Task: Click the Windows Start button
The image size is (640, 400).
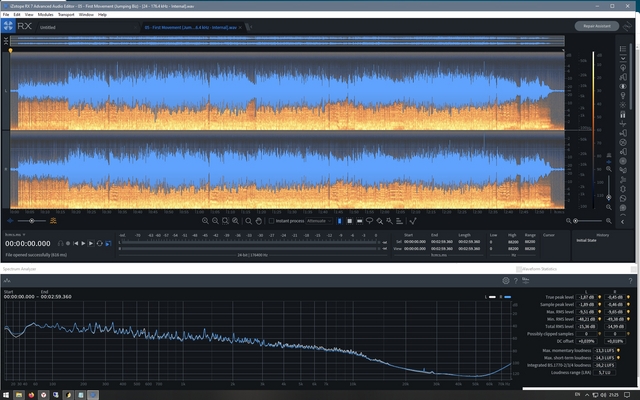Action: [6, 394]
